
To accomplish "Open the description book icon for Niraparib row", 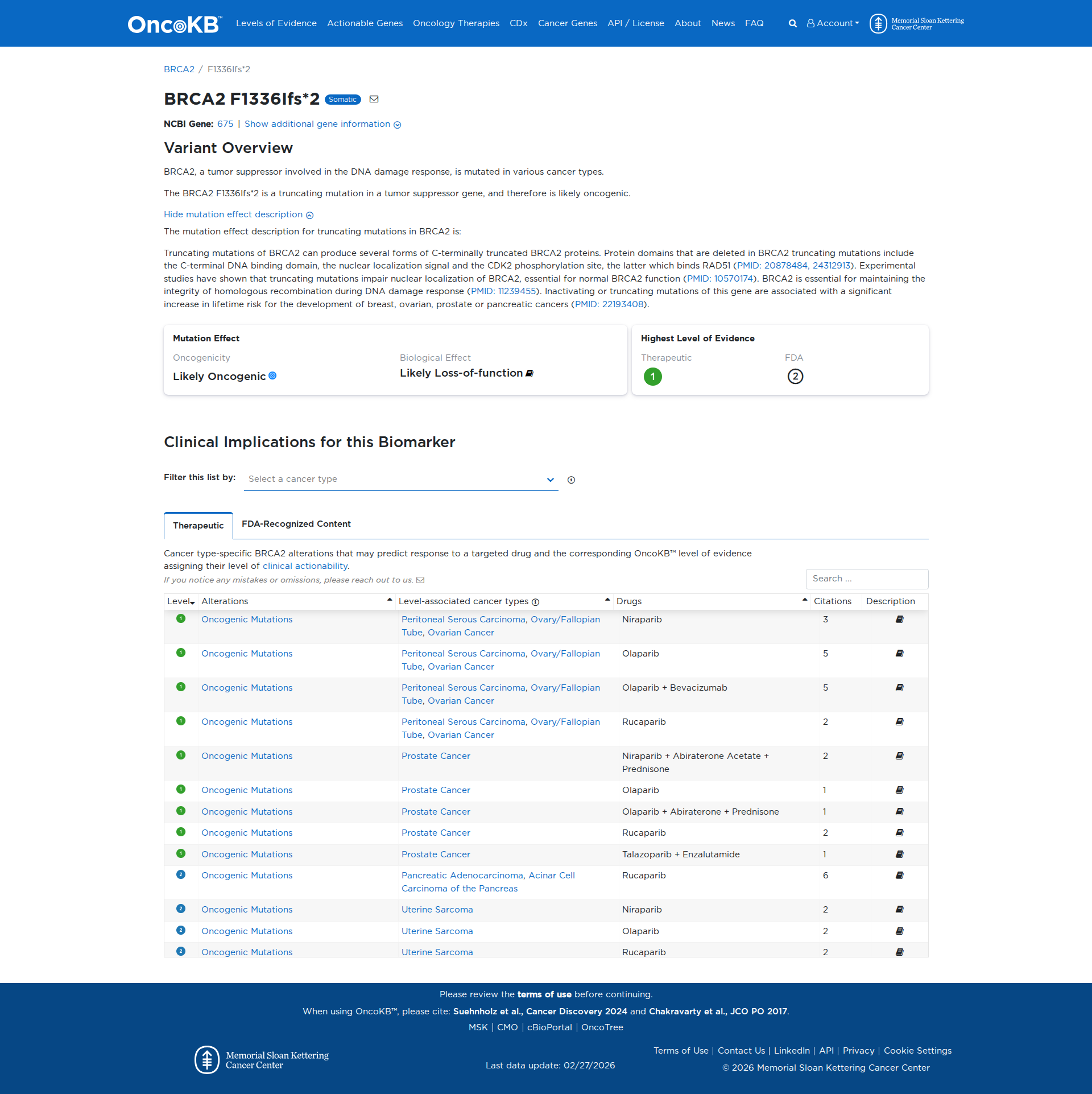I will click(x=899, y=619).
